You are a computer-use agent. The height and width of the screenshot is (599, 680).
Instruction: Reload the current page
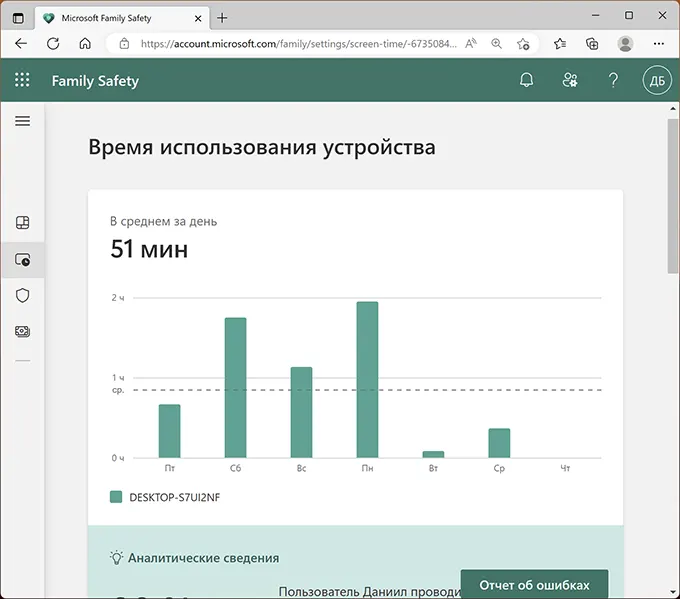click(x=53, y=43)
